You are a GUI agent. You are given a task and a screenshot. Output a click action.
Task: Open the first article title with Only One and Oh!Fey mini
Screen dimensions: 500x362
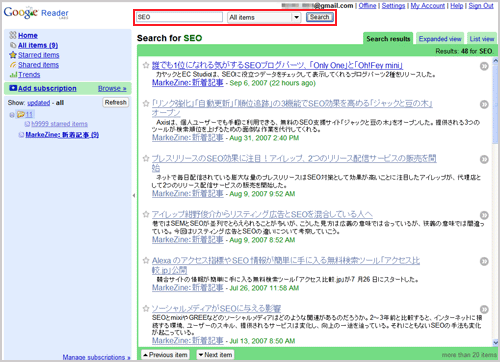pyautogui.click(x=277, y=65)
